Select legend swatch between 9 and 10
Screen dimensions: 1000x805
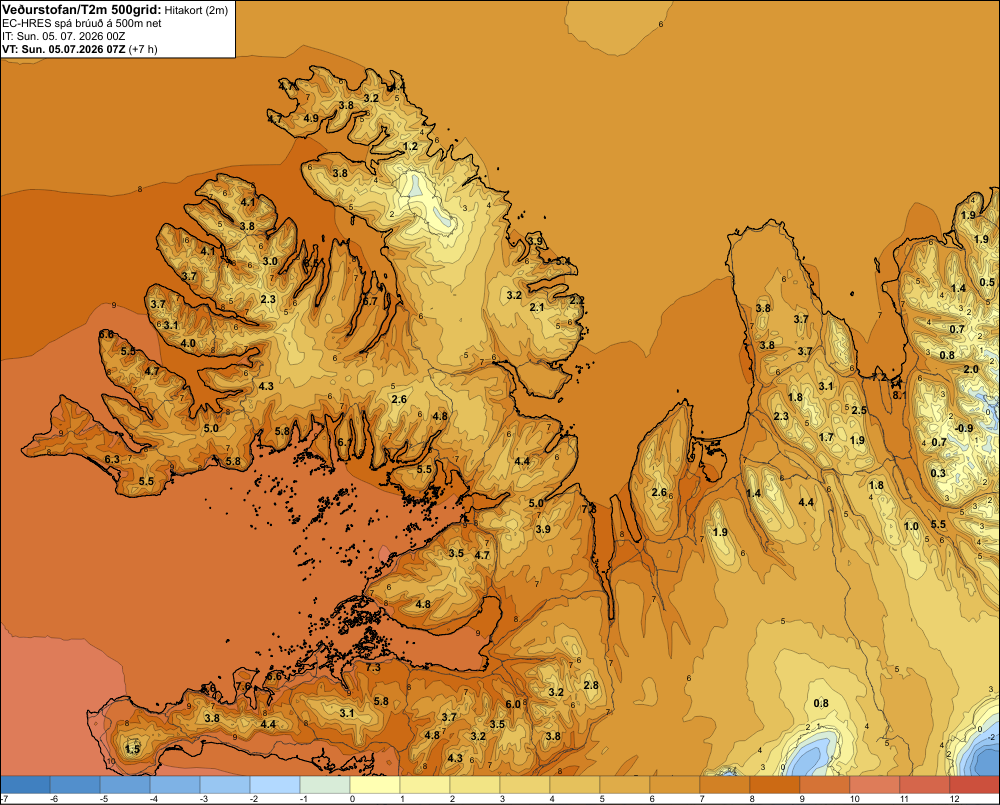point(825,784)
